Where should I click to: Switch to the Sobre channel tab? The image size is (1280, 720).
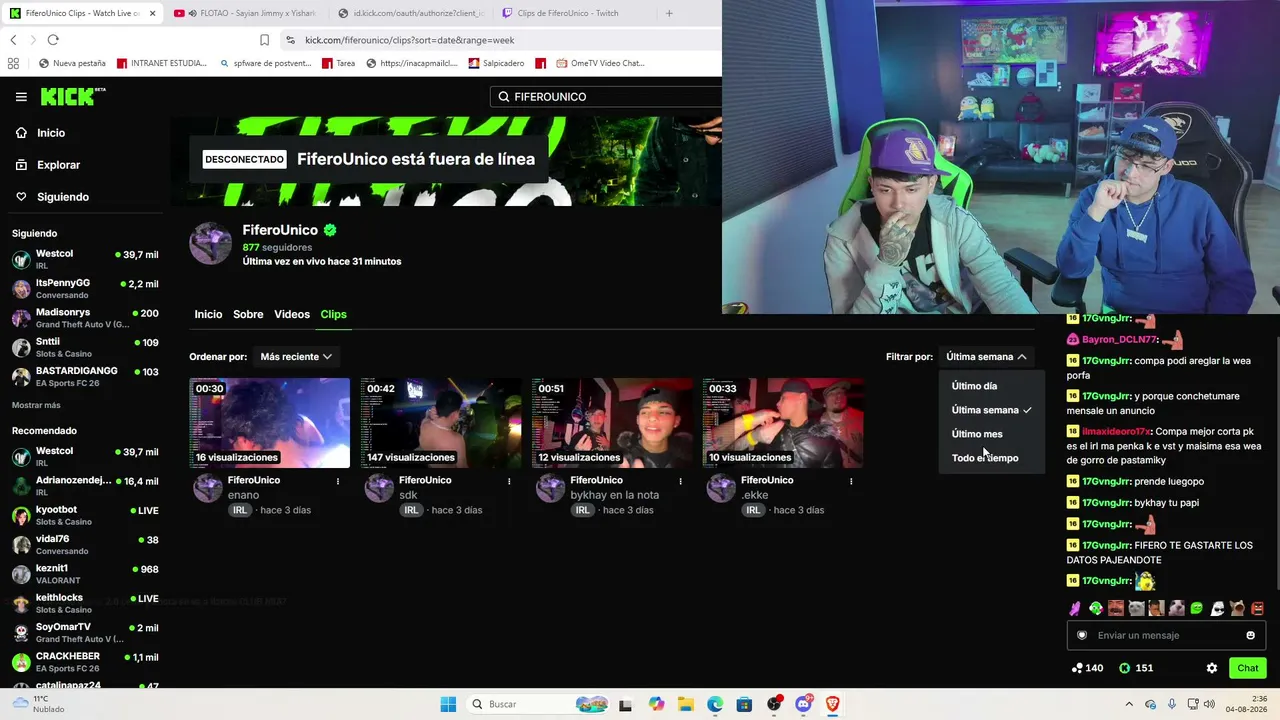click(x=248, y=314)
